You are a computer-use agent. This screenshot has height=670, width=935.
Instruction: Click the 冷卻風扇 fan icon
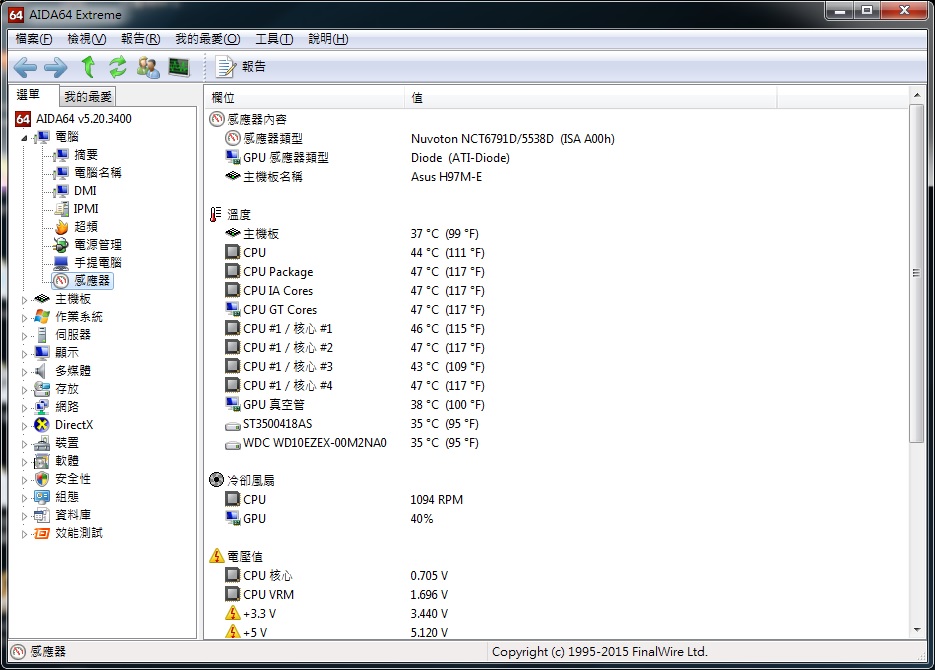[x=216, y=479]
